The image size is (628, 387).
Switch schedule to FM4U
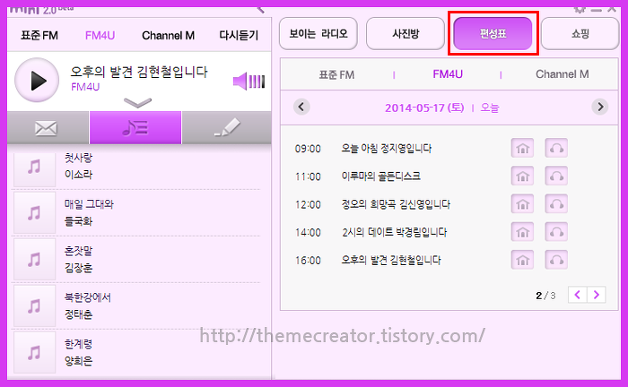pyautogui.click(x=448, y=74)
